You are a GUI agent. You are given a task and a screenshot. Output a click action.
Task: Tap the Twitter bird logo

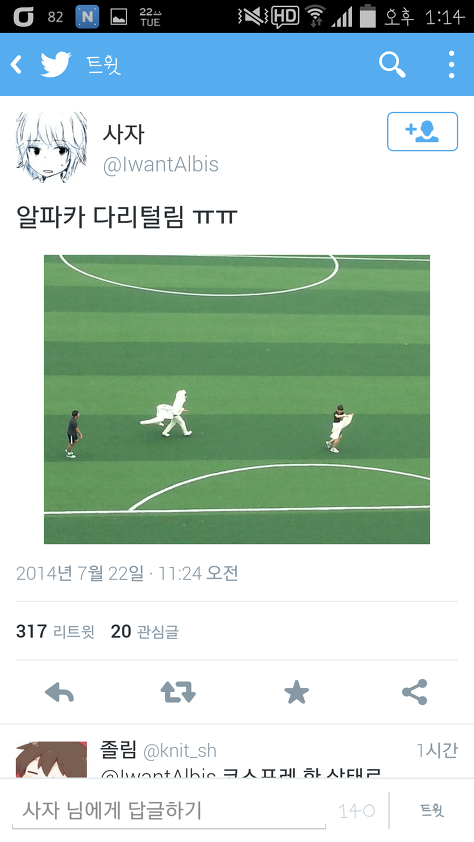(56, 64)
